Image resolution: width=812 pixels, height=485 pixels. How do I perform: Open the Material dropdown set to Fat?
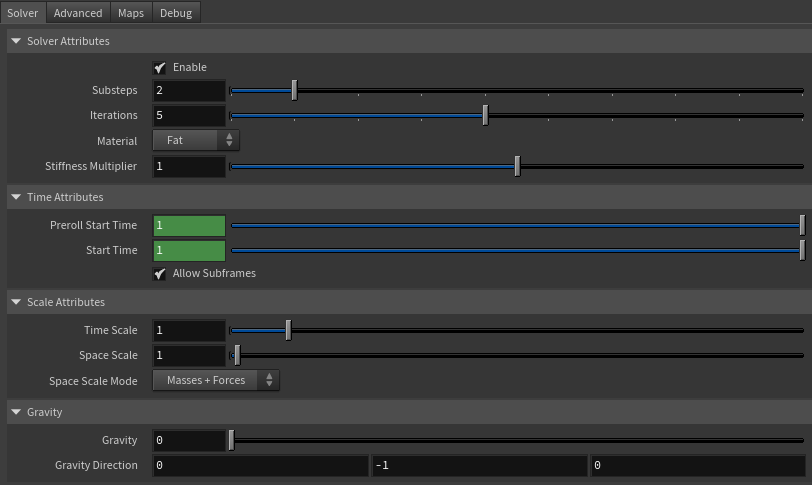click(x=196, y=140)
